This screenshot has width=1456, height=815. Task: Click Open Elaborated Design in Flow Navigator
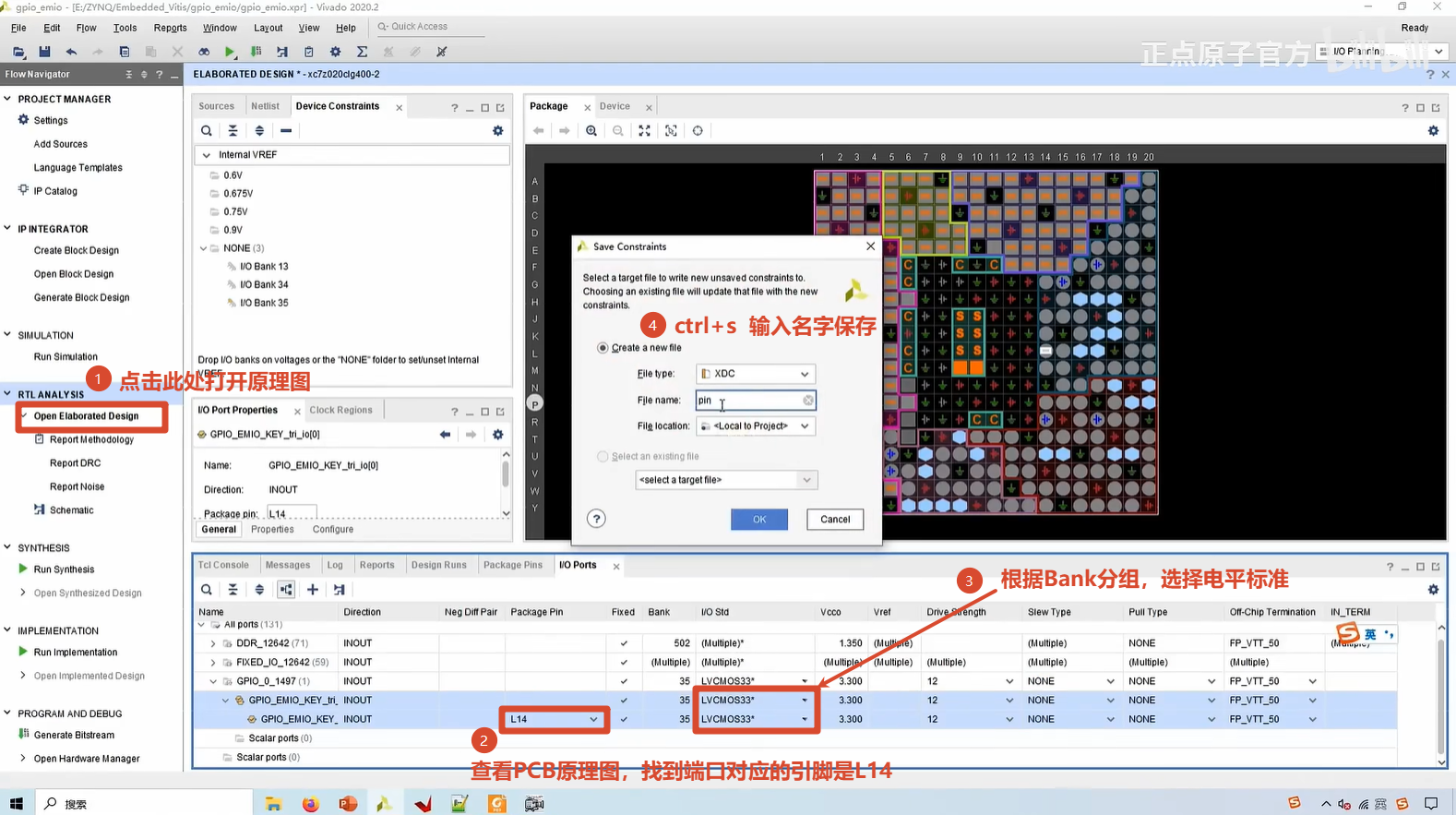(x=86, y=416)
